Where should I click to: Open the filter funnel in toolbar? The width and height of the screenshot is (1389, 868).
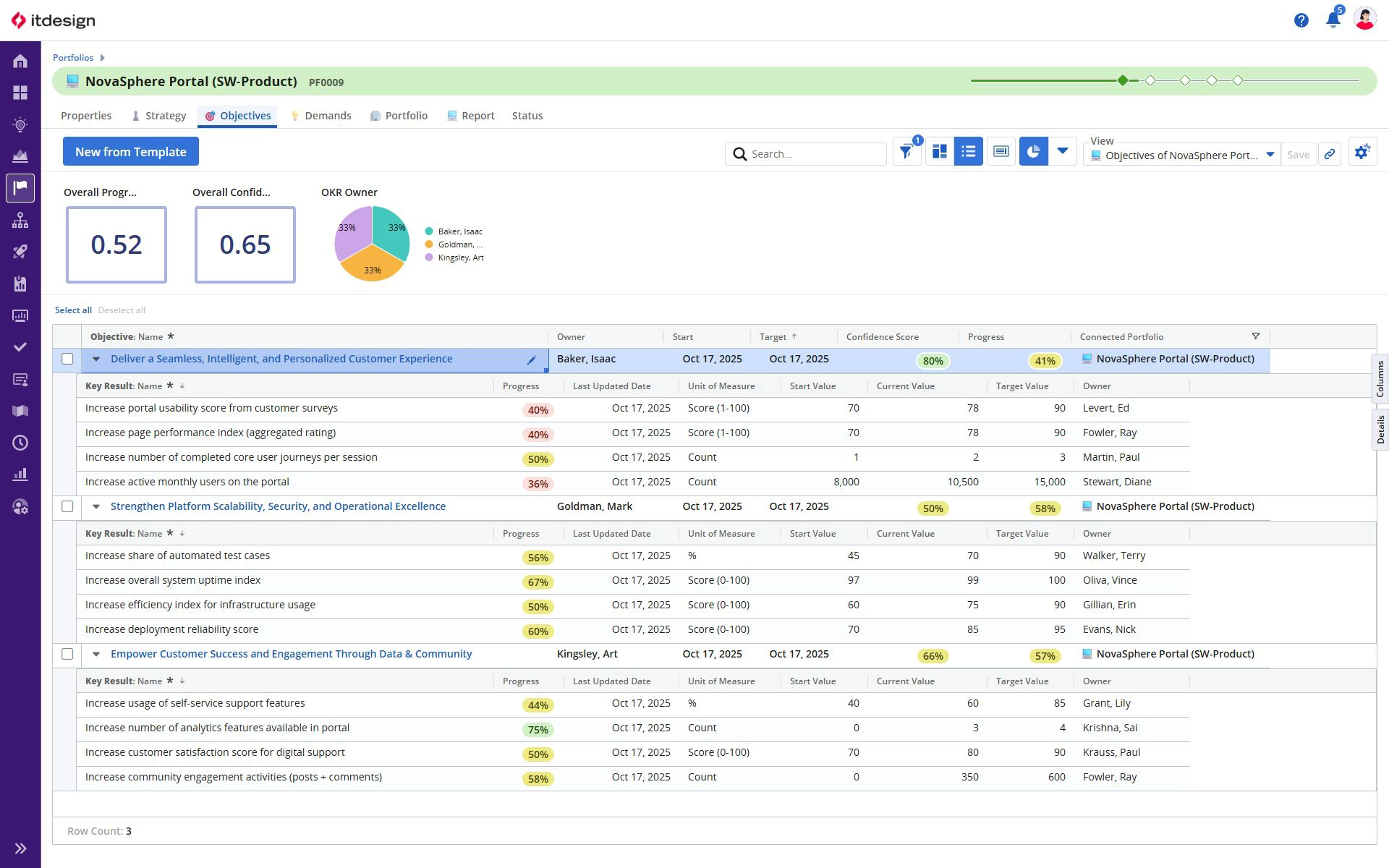[906, 152]
